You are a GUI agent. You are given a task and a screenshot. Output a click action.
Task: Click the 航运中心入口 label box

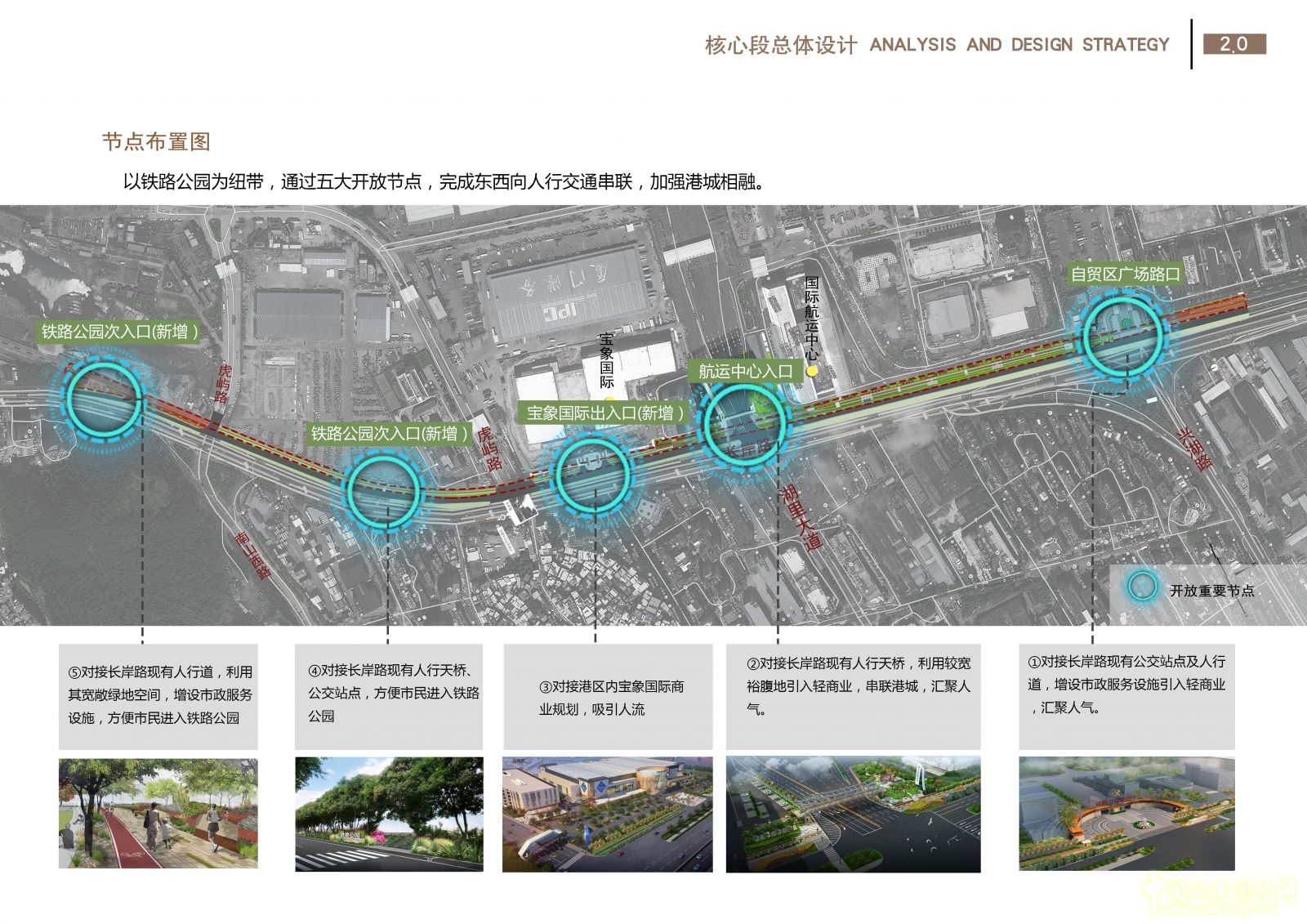coord(744,370)
